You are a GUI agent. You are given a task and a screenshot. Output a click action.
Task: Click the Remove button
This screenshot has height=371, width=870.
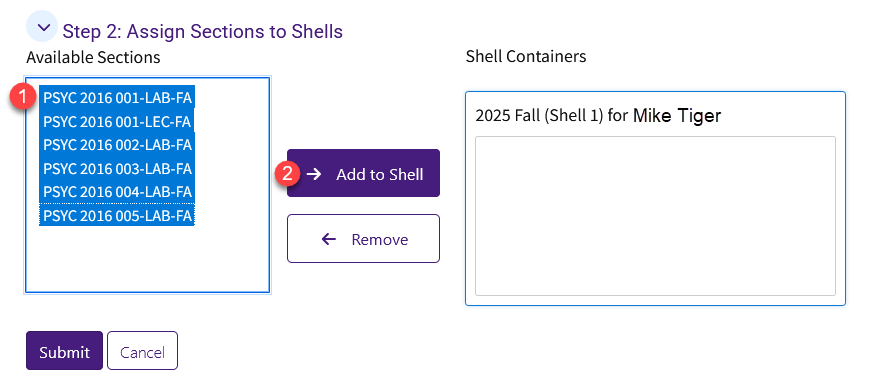pyautogui.click(x=363, y=238)
